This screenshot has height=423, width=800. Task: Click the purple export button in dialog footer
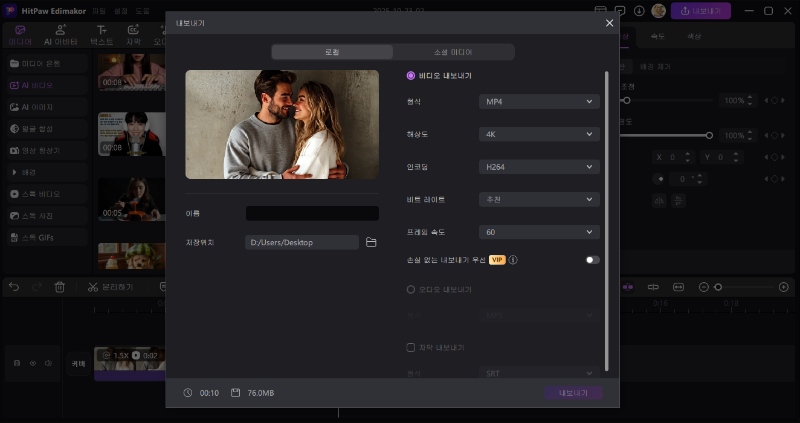tap(574, 393)
